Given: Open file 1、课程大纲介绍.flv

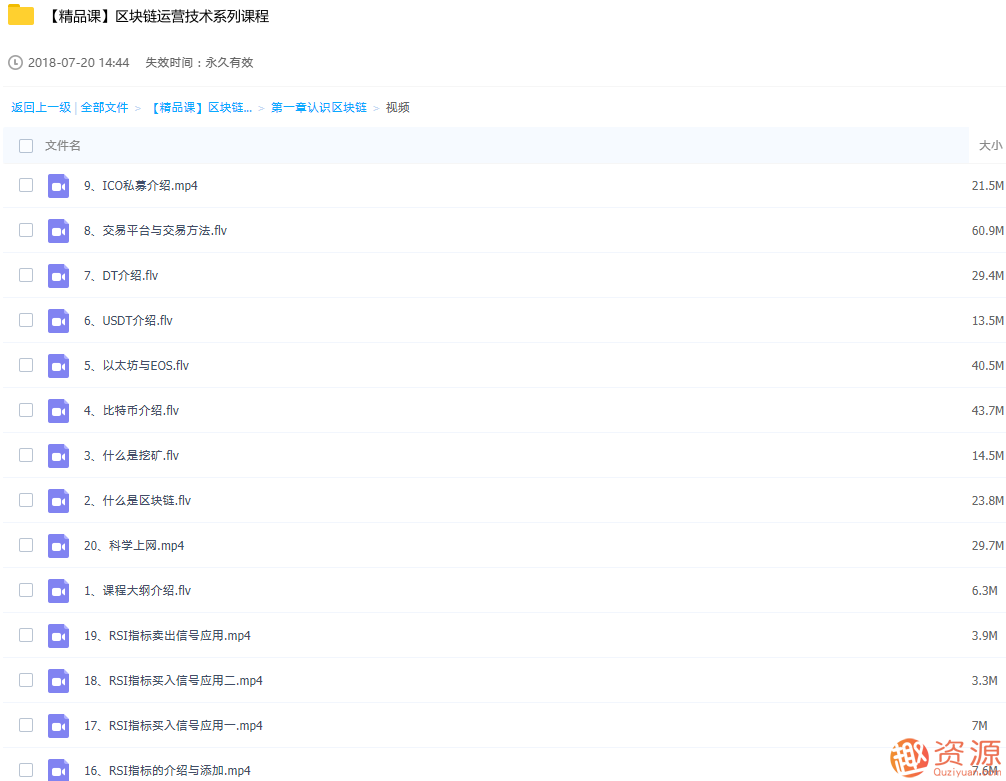Looking at the screenshot, I should click(x=137, y=590).
